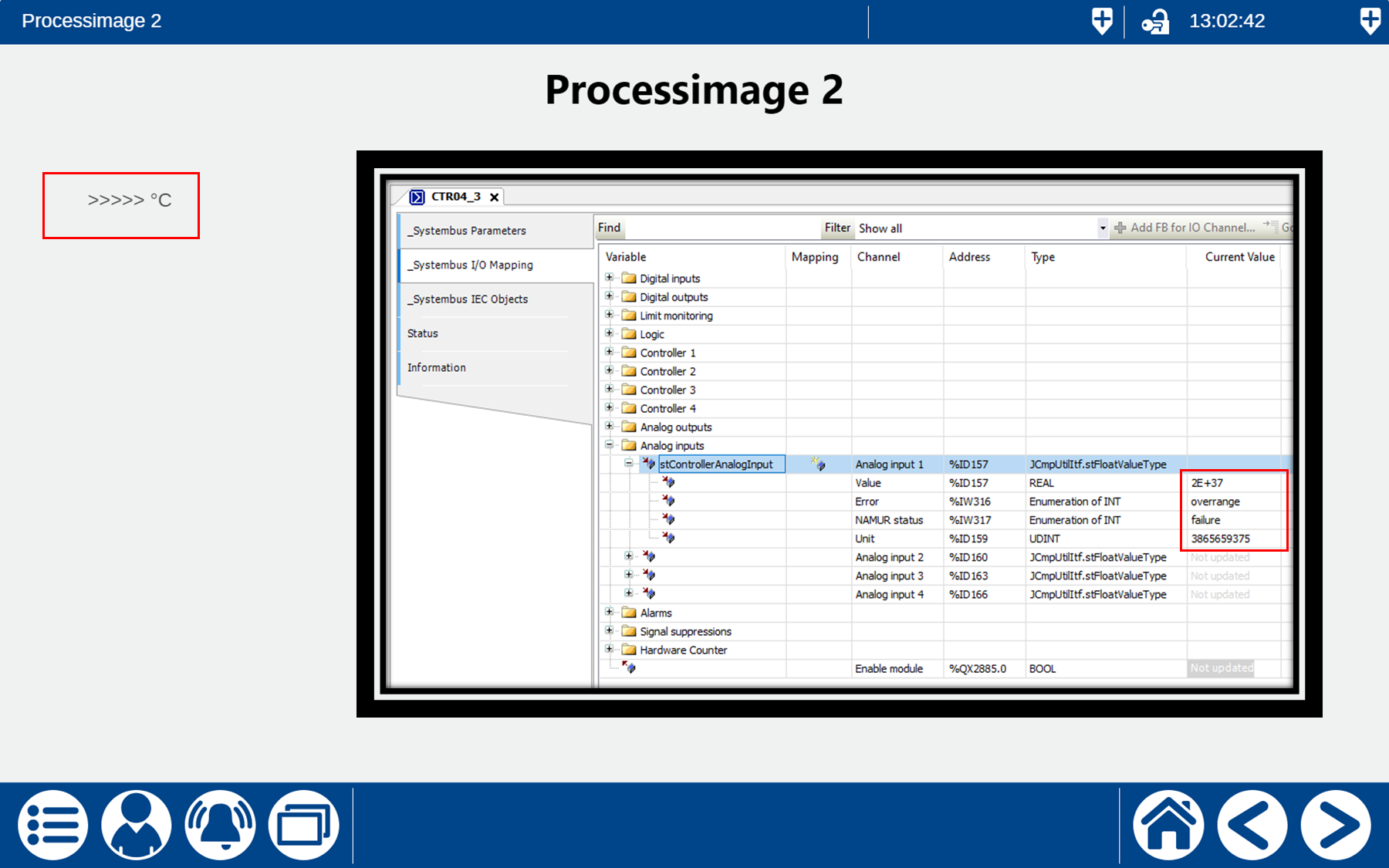Open the Filter Show all dropdown
Screen dimensions: 1389x868
1102,228
